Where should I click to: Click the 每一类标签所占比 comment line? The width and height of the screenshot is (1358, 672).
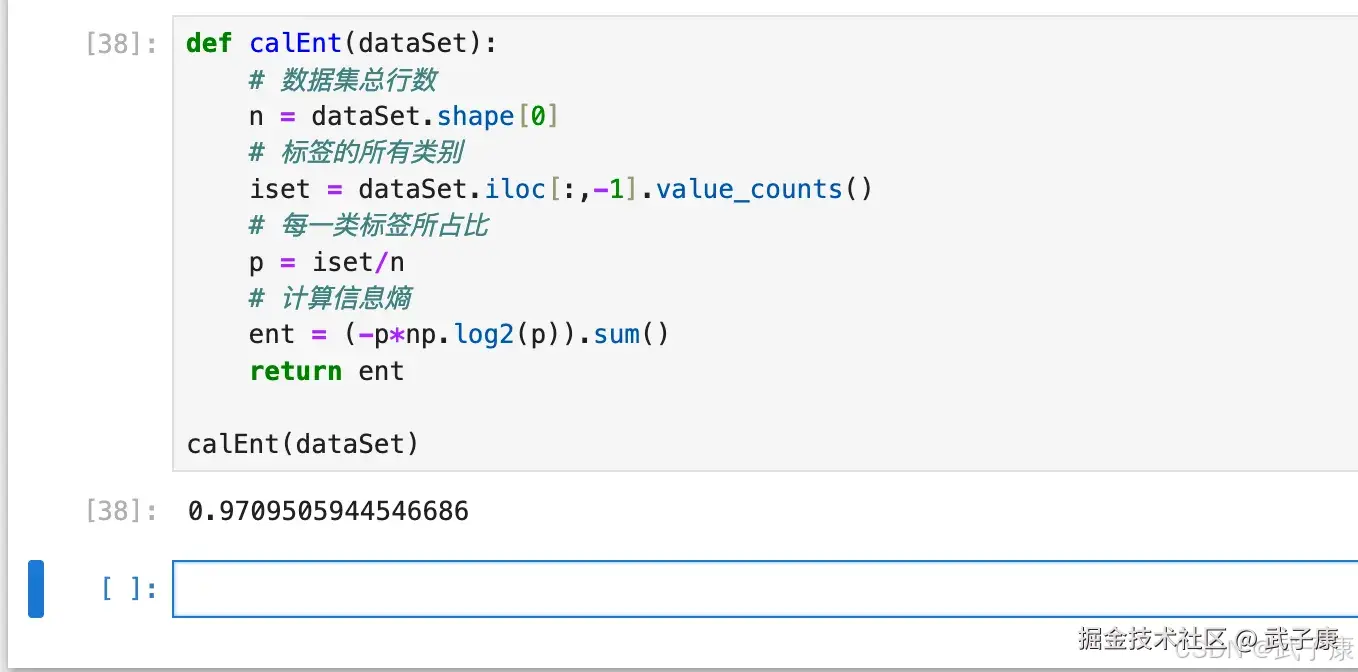[368, 225]
